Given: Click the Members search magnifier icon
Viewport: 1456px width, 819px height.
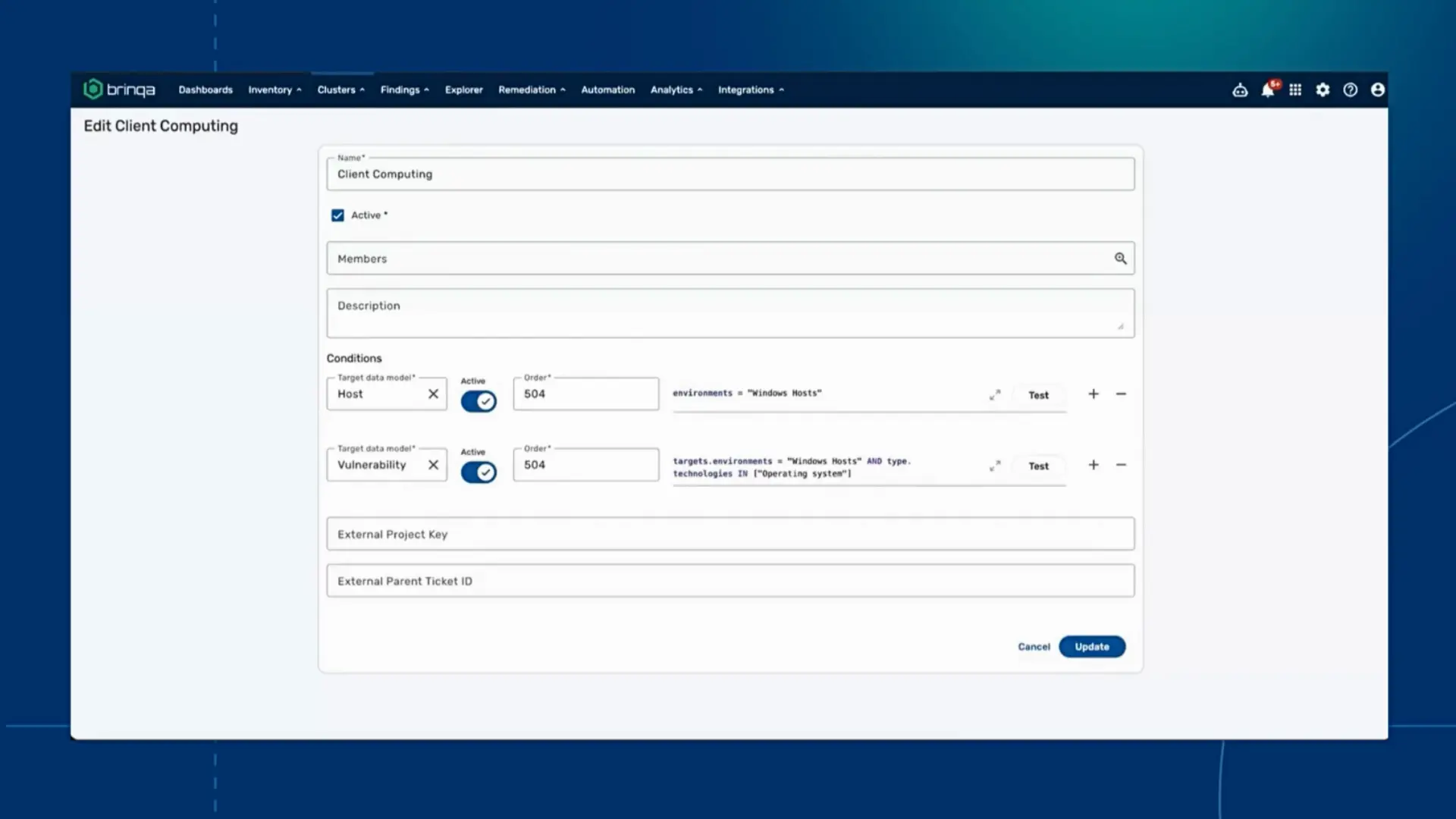Looking at the screenshot, I should click(x=1120, y=259).
